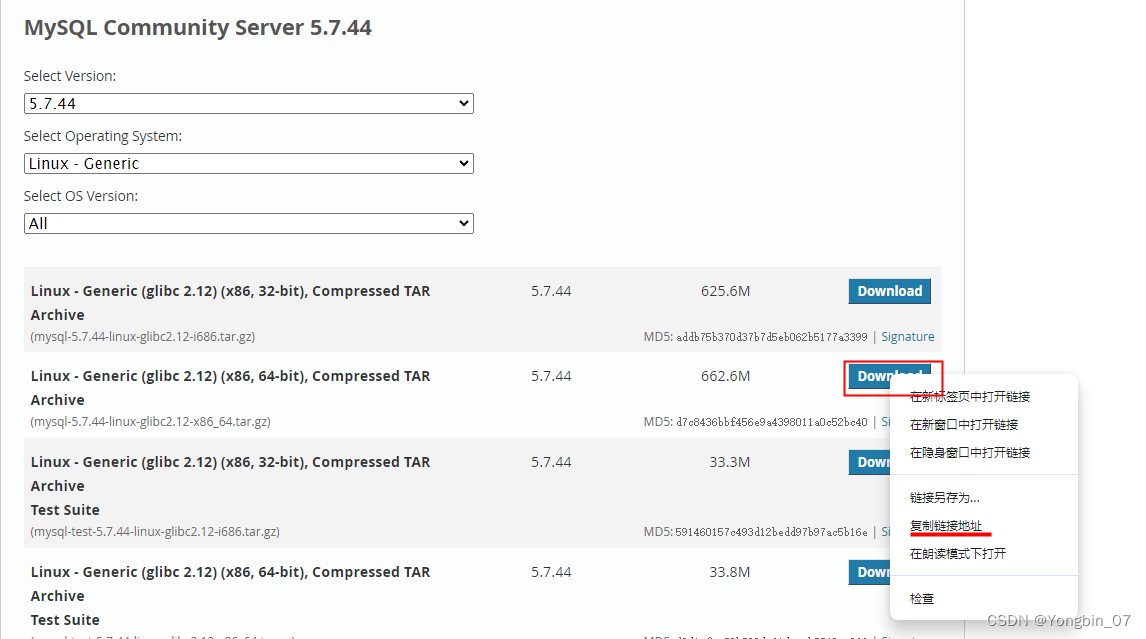Image resolution: width=1146 pixels, height=639 pixels.
Task: Open the Select Version dropdown showing 5.7.44
Action: point(248,103)
